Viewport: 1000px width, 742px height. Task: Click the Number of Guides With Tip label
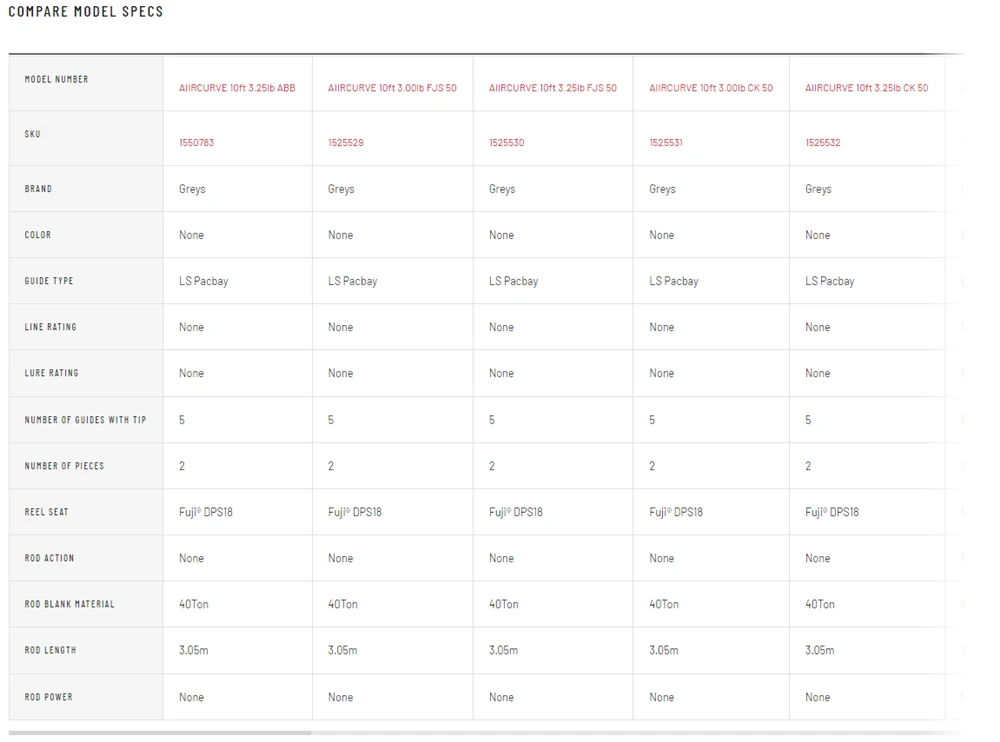pyautogui.click(x=85, y=420)
